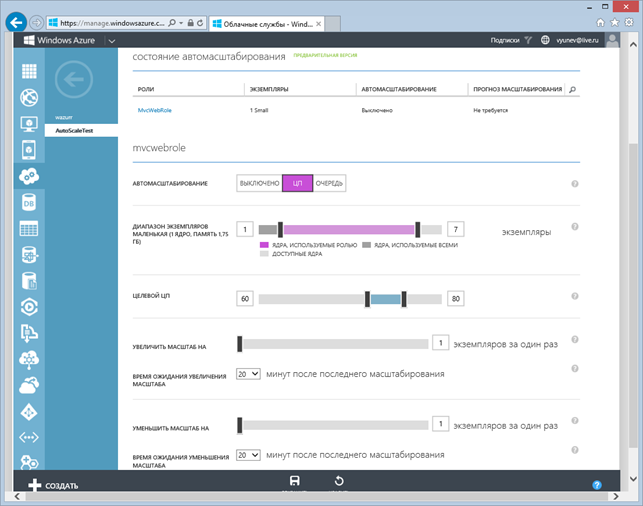The width and height of the screenshot is (643, 506).
Task: Click the globe language icon in top bar
Action: click(545, 40)
